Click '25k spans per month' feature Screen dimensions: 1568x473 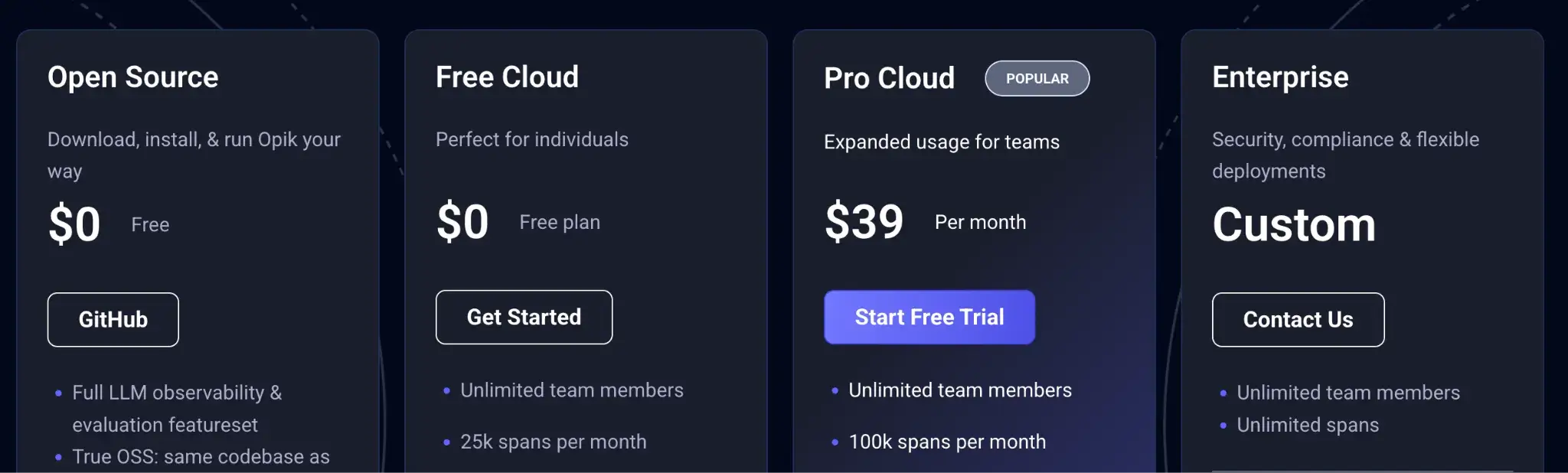click(553, 442)
